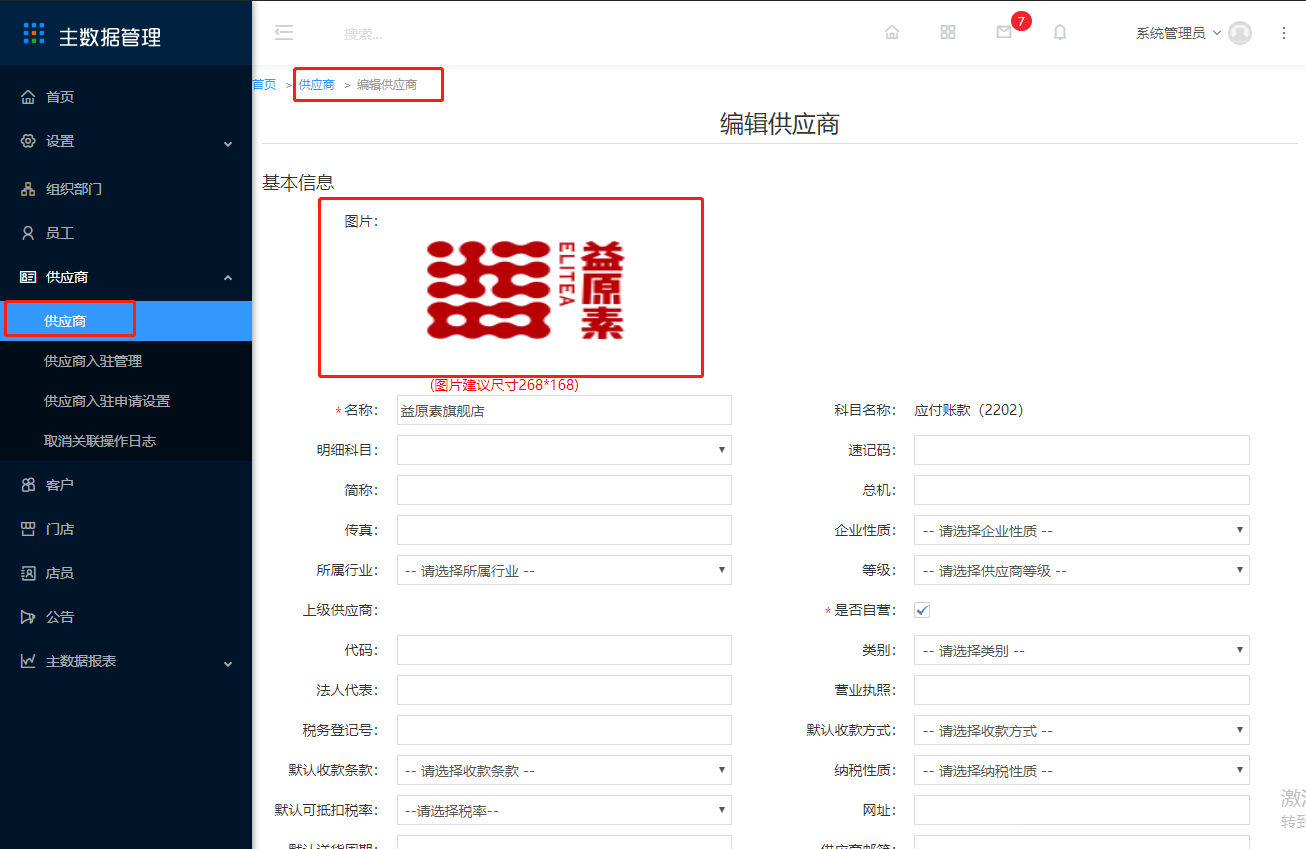The height and width of the screenshot is (849, 1306).
Task: Open the home icon in top bar
Action: pyautogui.click(x=892, y=32)
